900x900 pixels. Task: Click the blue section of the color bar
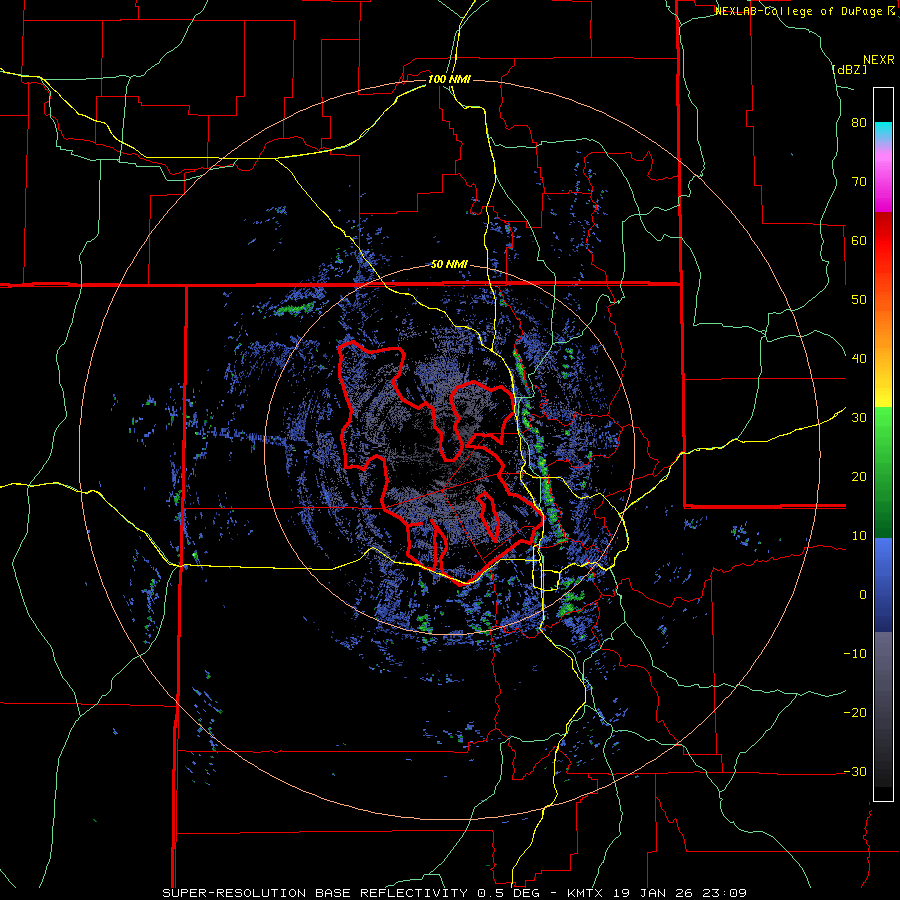pyautogui.click(x=883, y=585)
